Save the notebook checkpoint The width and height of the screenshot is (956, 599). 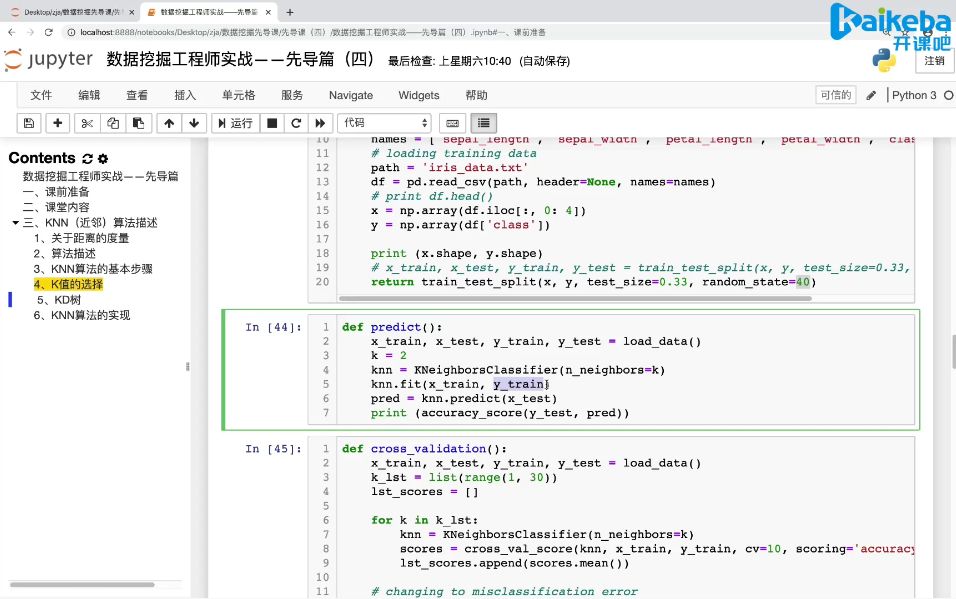29,122
